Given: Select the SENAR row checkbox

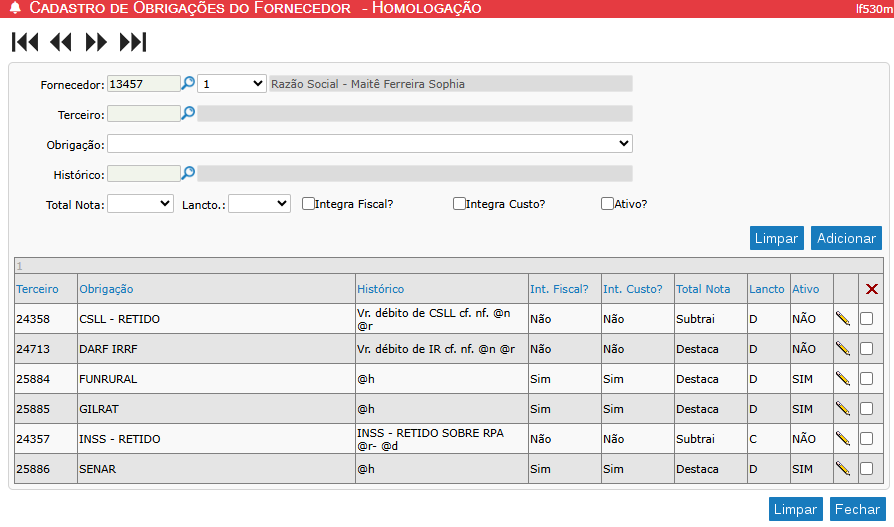Looking at the screenshot, I should click(x=867, y=469).
